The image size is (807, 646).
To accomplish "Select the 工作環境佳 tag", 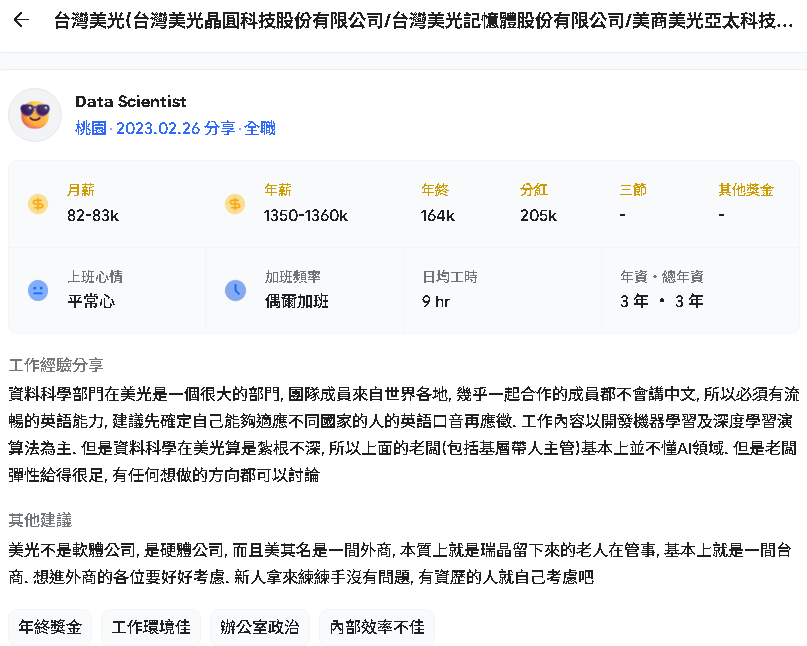I will (x=151, y=627).
